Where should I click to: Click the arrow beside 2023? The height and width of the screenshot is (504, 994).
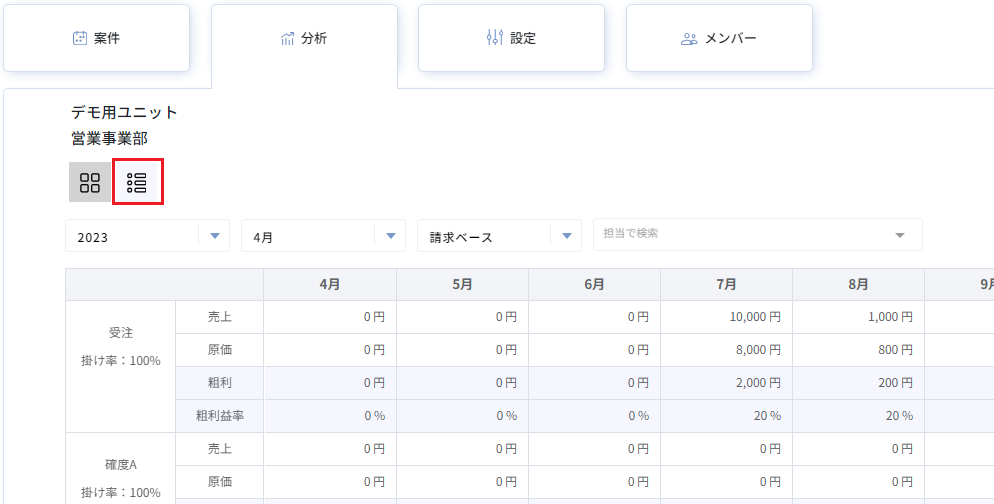(215, 236)
